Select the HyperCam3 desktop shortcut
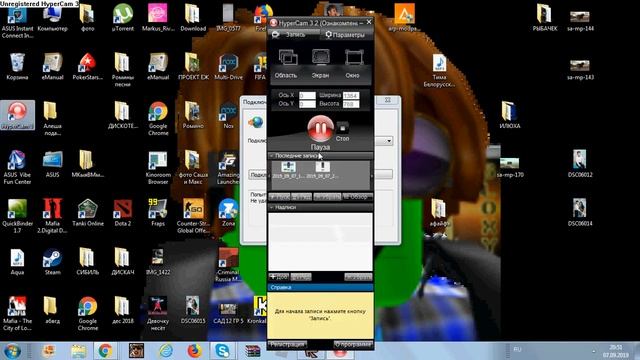Viewport: 640px width, 360px height. [17, 116]
